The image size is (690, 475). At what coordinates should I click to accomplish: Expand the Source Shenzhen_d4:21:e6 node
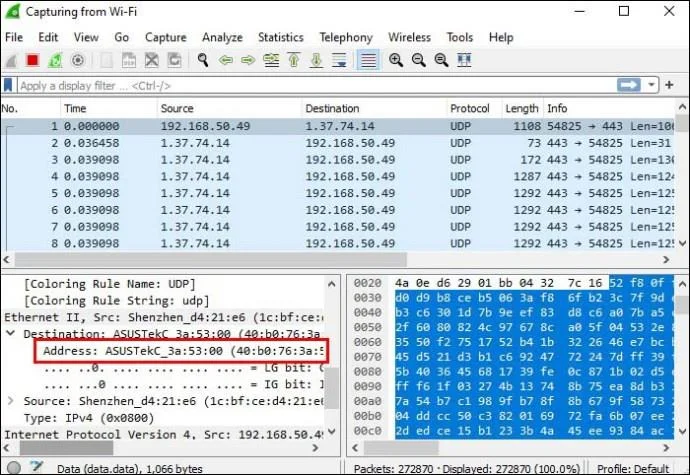(11, 401)
